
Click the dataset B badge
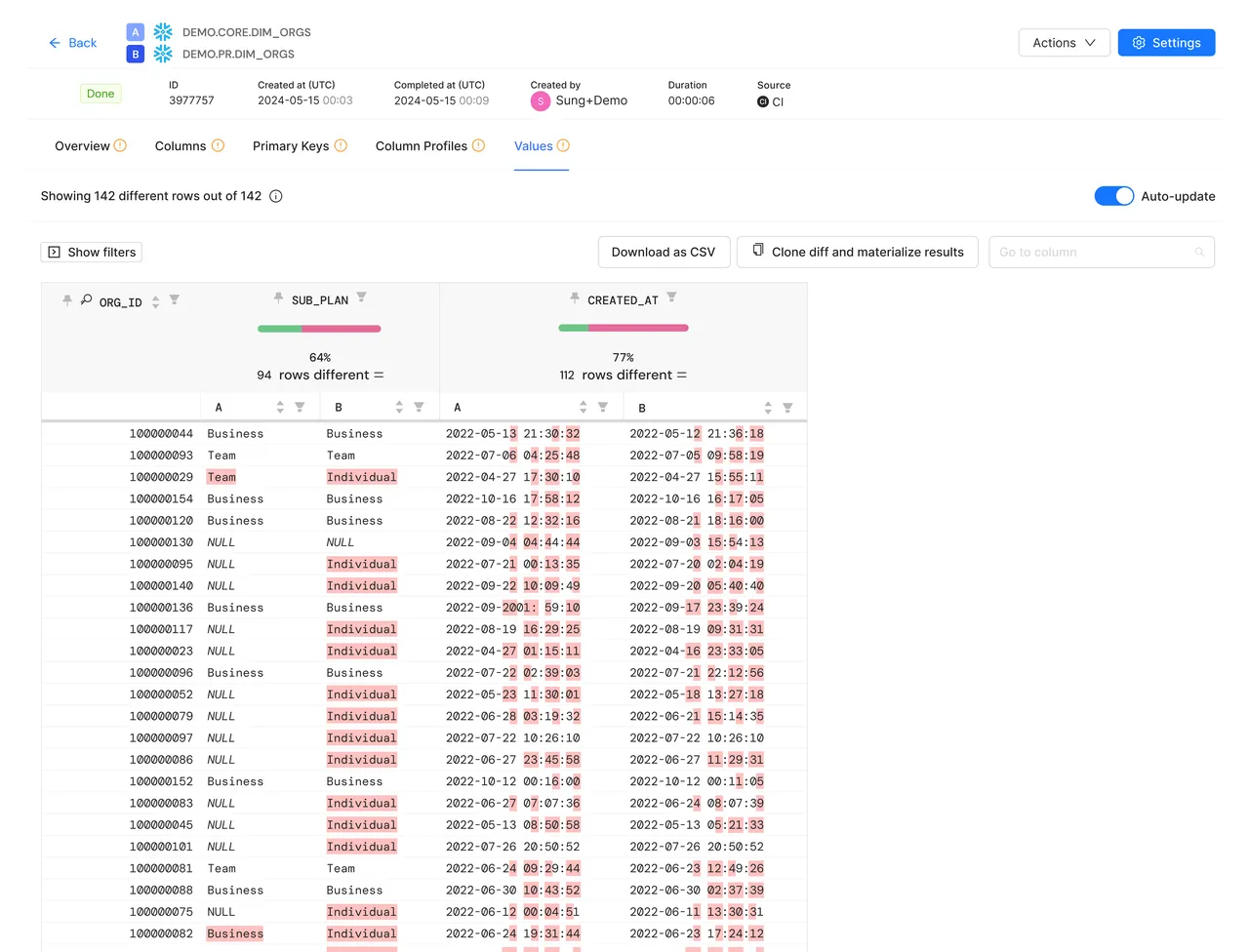pyautogui.click(x=136, y=54)
